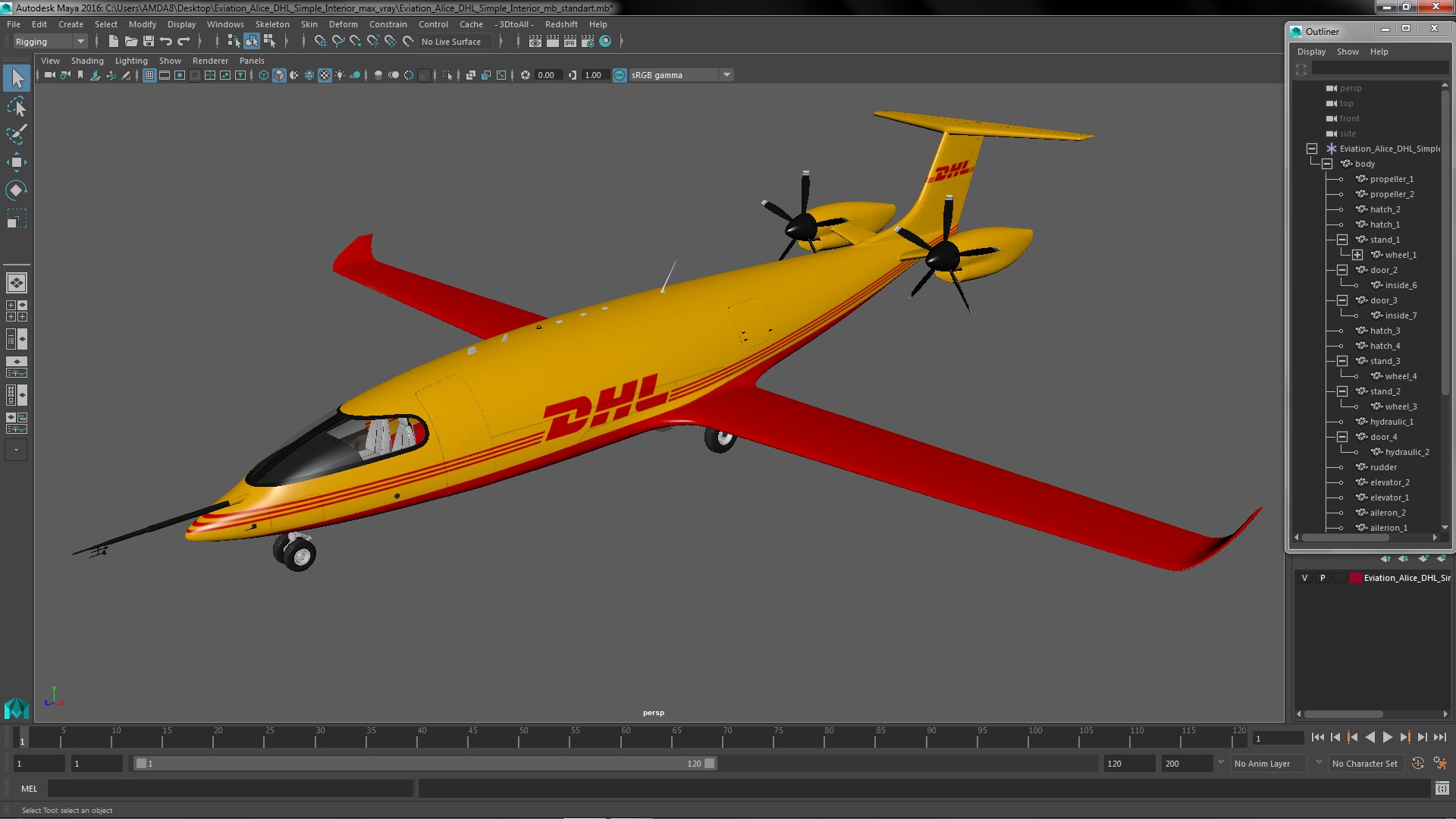Open the sRGB gamma dropdown
This screenshot has width=1456, height=819.
681,75
